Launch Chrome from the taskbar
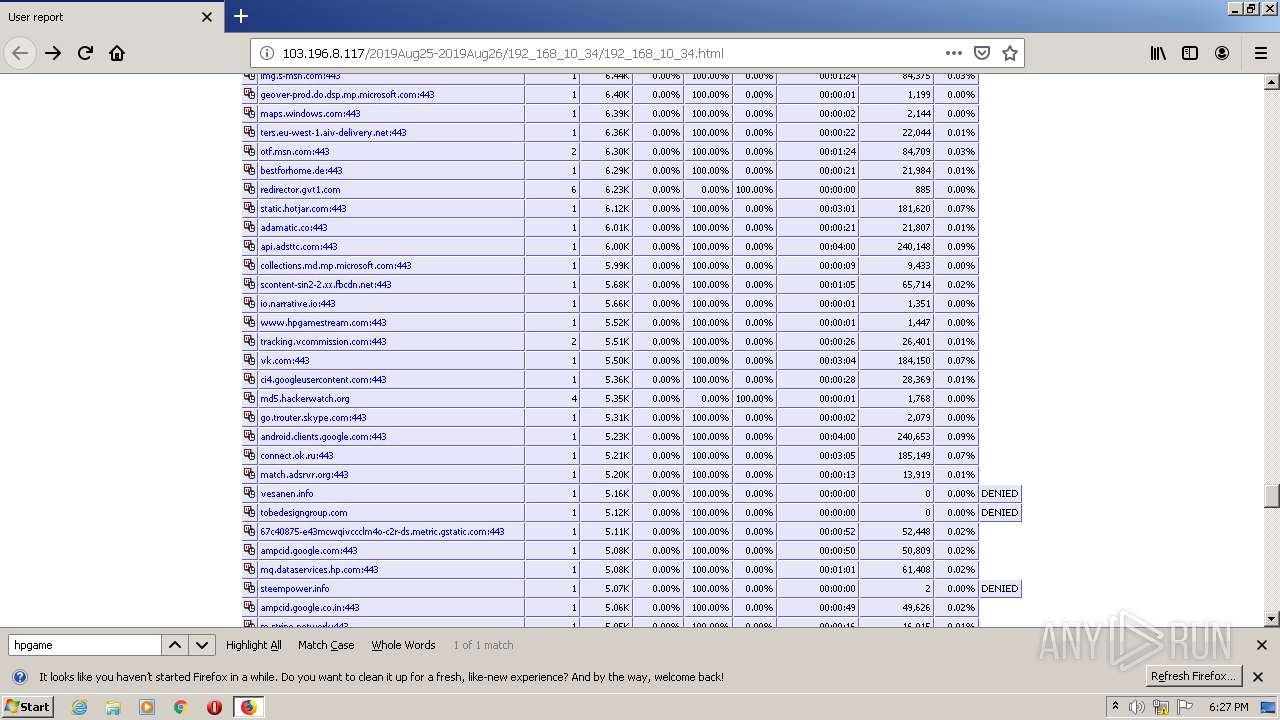 click(x=180, y=707)
